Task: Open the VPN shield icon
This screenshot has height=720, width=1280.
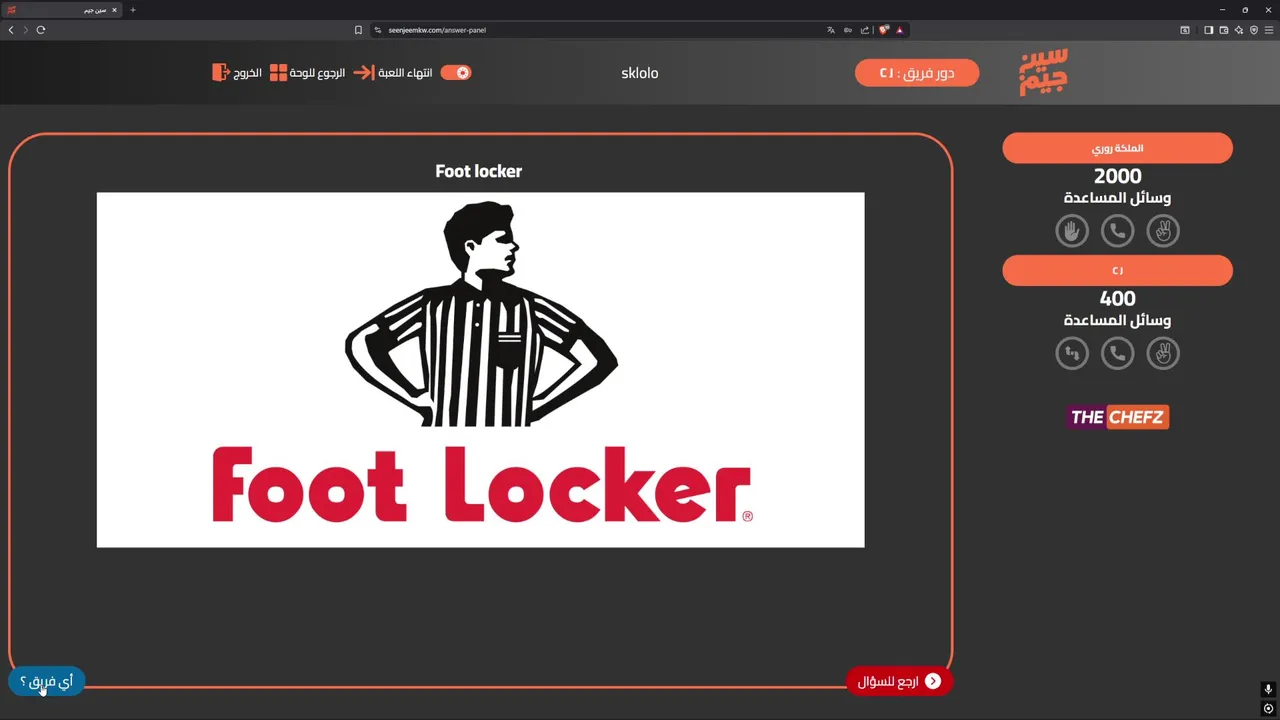Action: coord(1253,30)
